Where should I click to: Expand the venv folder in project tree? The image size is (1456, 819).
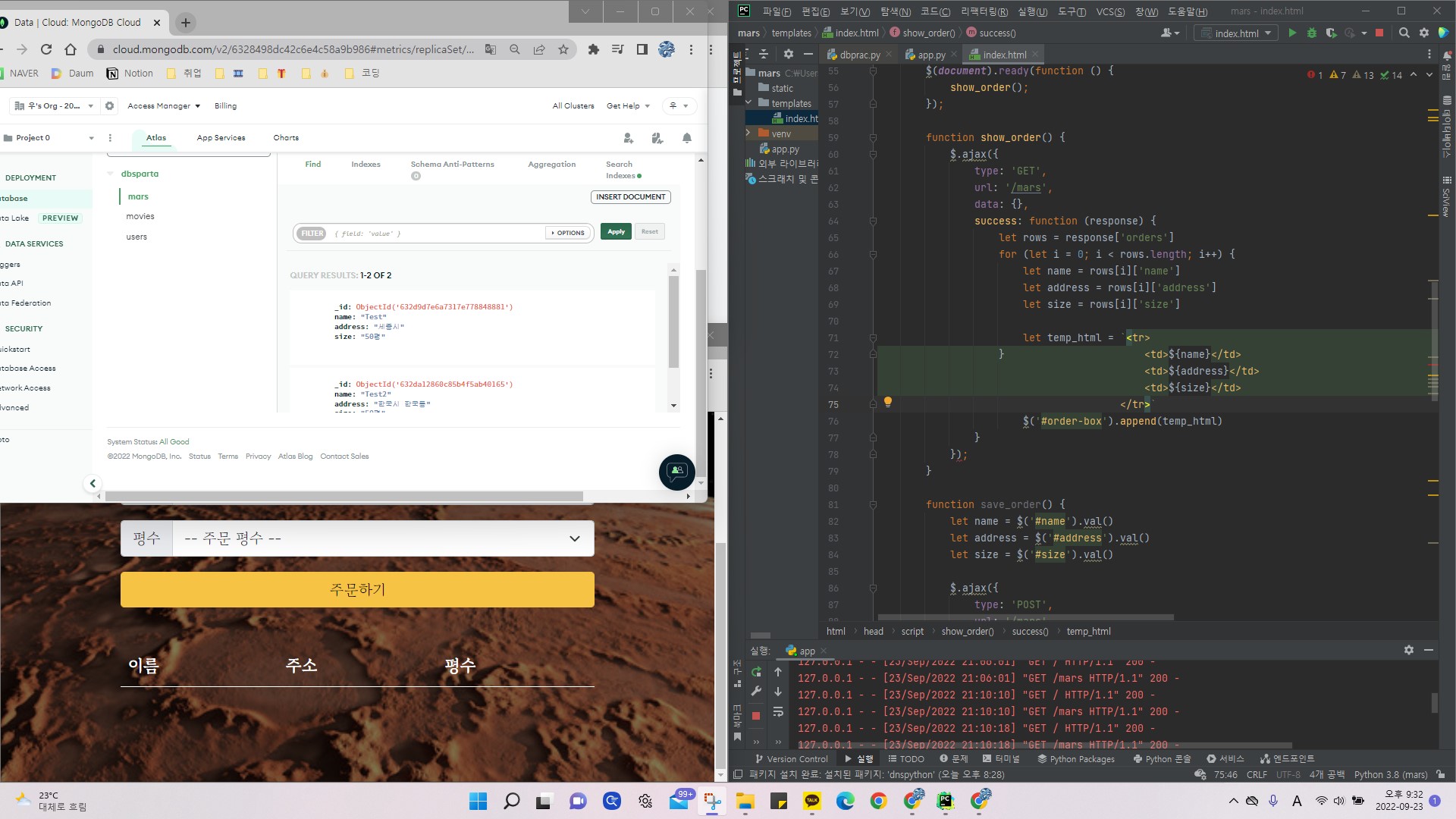(x=748, y=133)
